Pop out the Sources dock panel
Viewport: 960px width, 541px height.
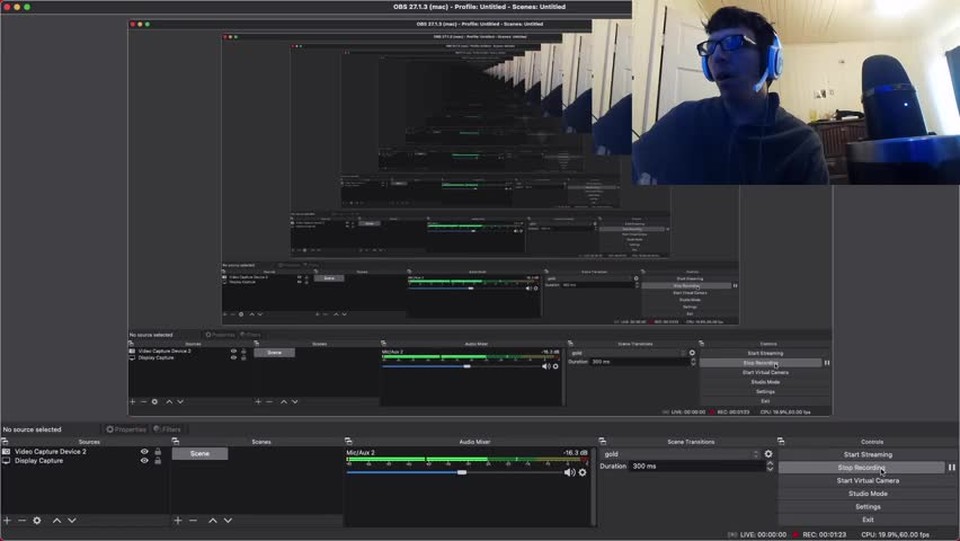[x=5, y=441]
